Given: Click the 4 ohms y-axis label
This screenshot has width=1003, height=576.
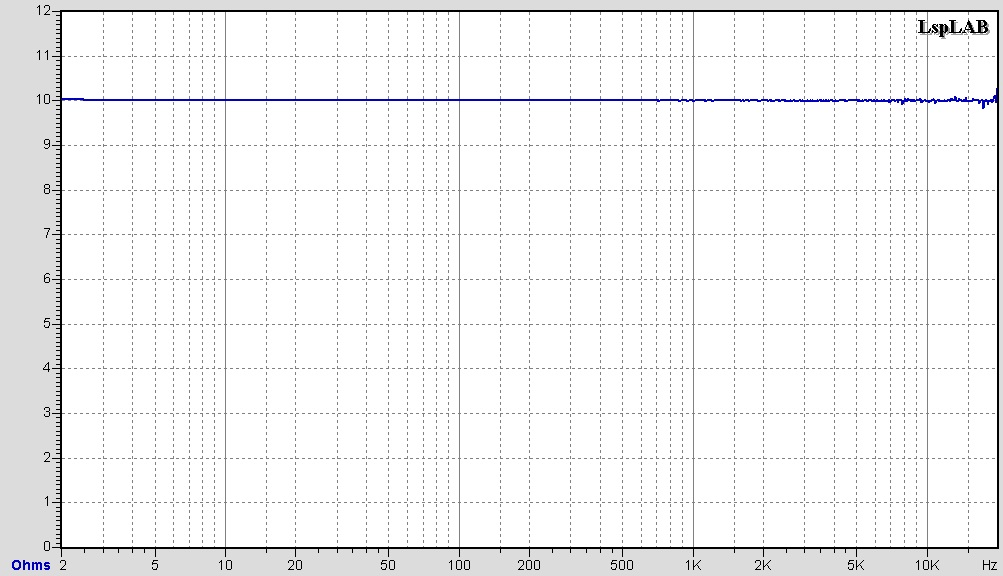Looking at the screenshot, I should point(47,368).
